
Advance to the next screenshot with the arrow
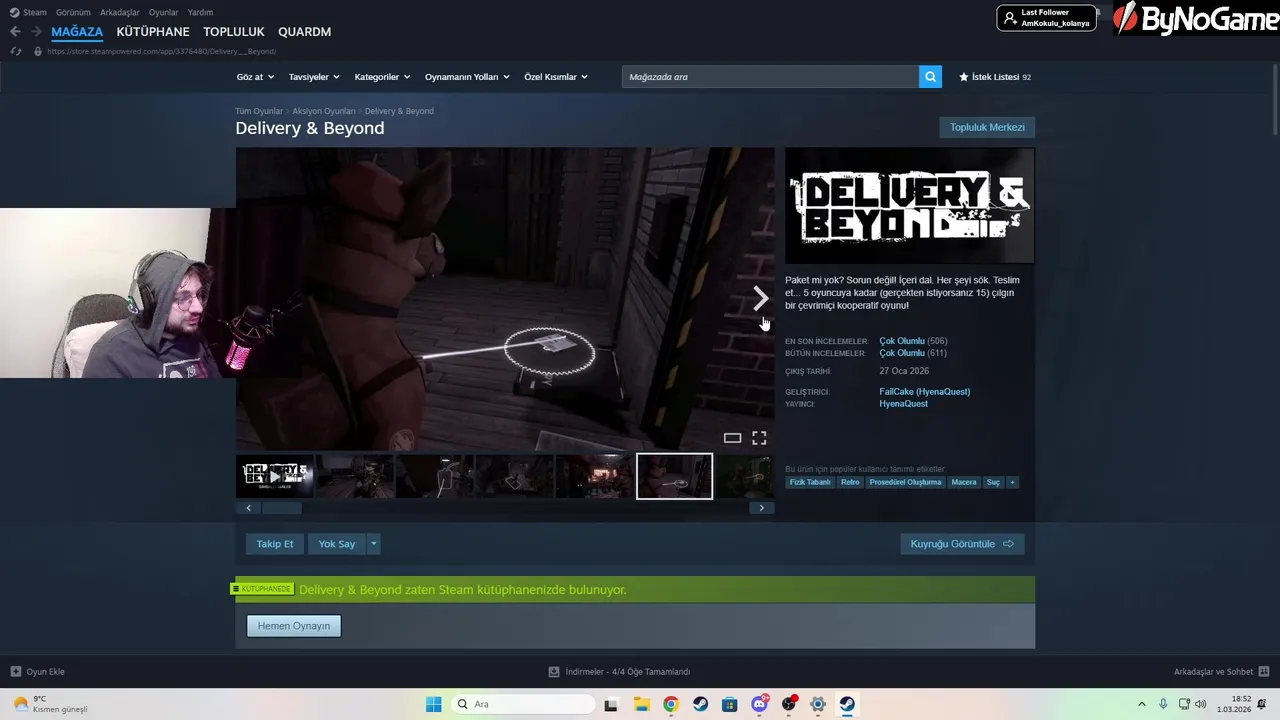tap(760, 298)
